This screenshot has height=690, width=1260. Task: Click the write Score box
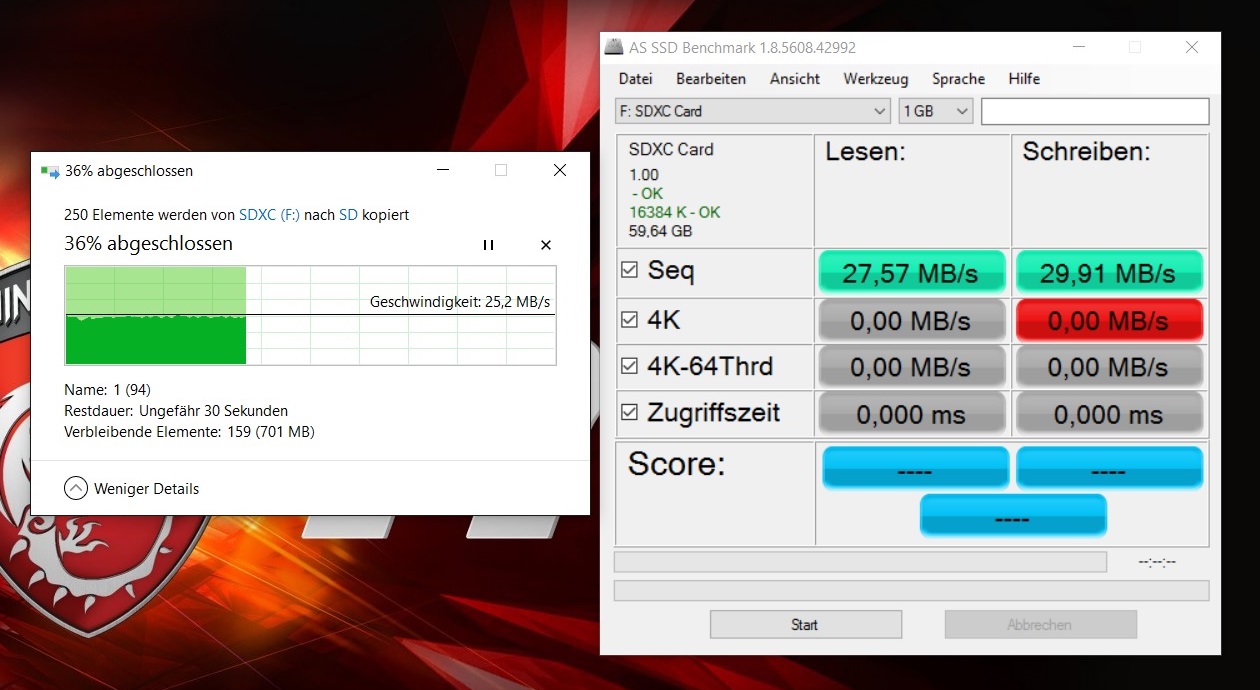point(1109,468)
